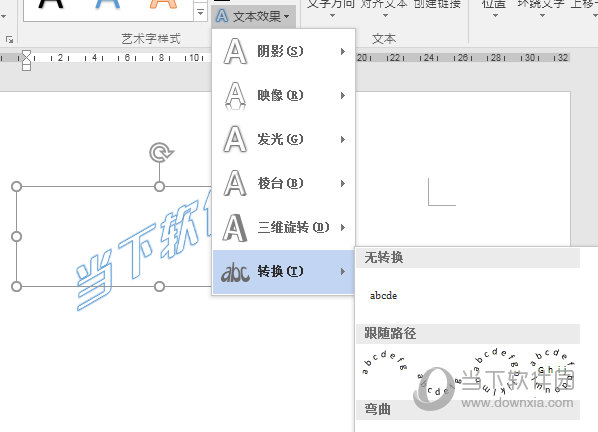Screen dimensions: 598x432
Task: Click the abc transform icon
Action: point(235,273)
